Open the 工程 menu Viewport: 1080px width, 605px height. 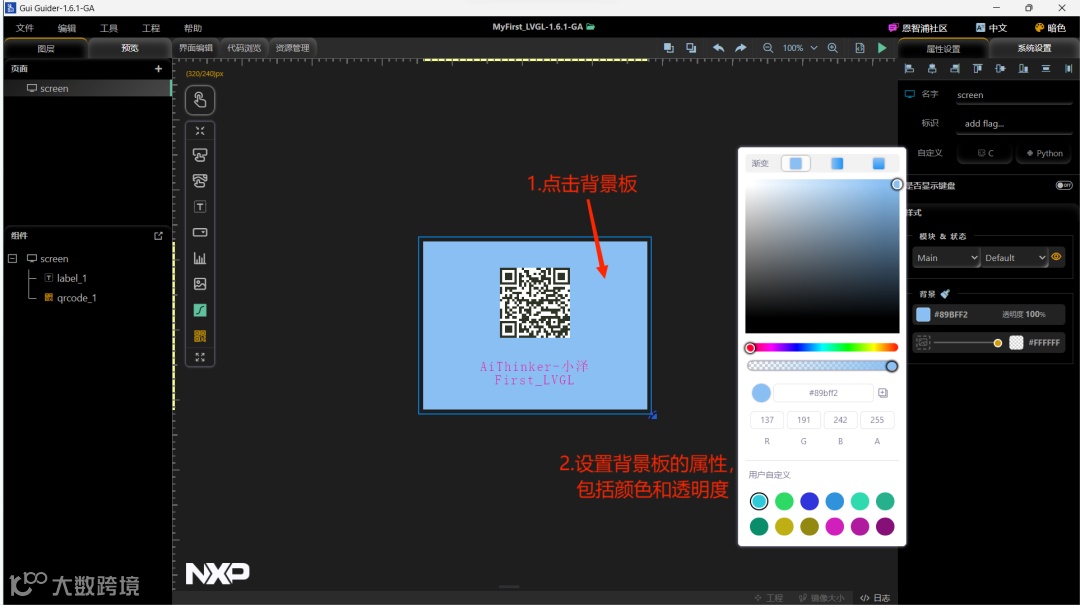pos(150,27)
